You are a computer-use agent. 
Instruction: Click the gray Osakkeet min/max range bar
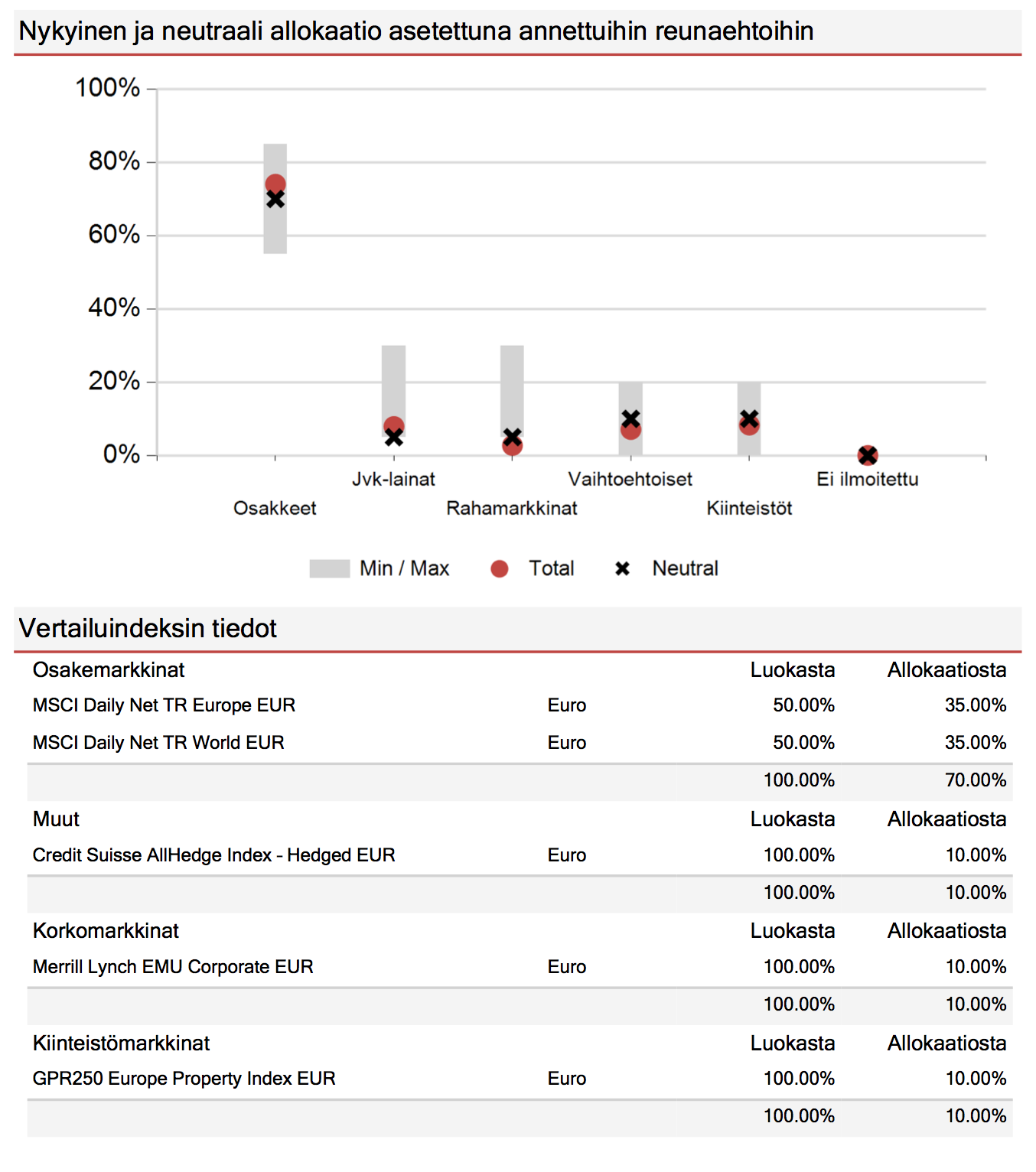click(275, 199)
